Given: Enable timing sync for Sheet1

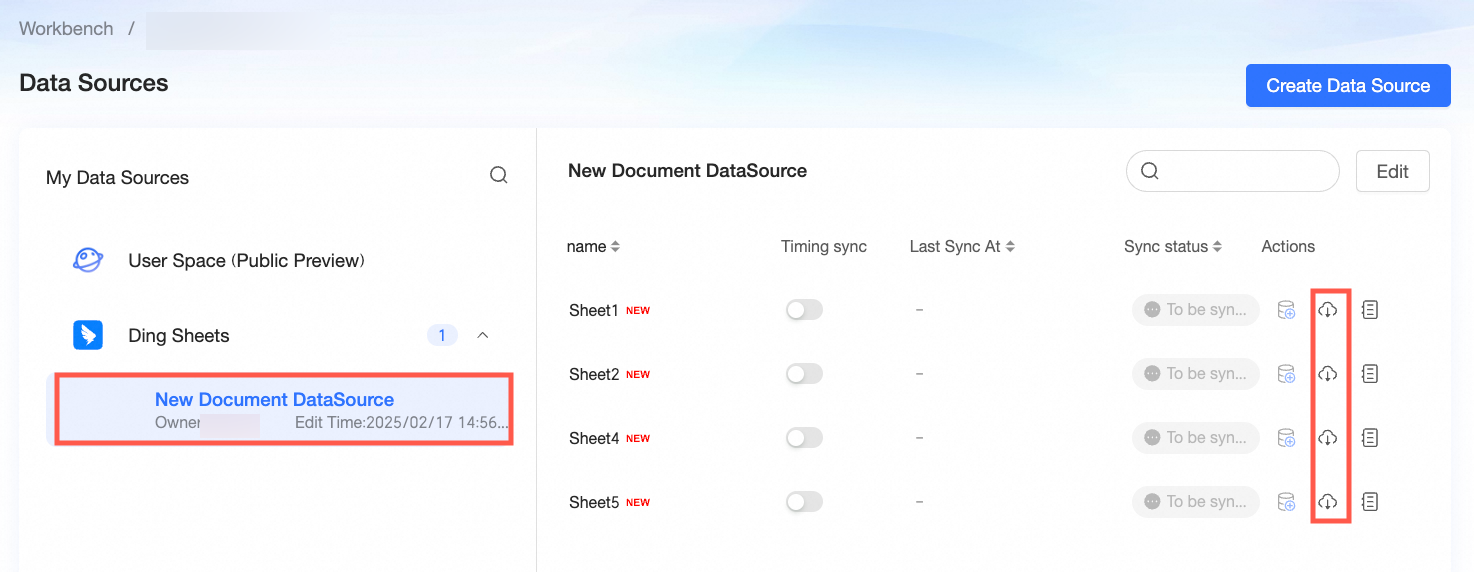Looking at the screenshot, I should pyautogui.click(x=804, y=310).
